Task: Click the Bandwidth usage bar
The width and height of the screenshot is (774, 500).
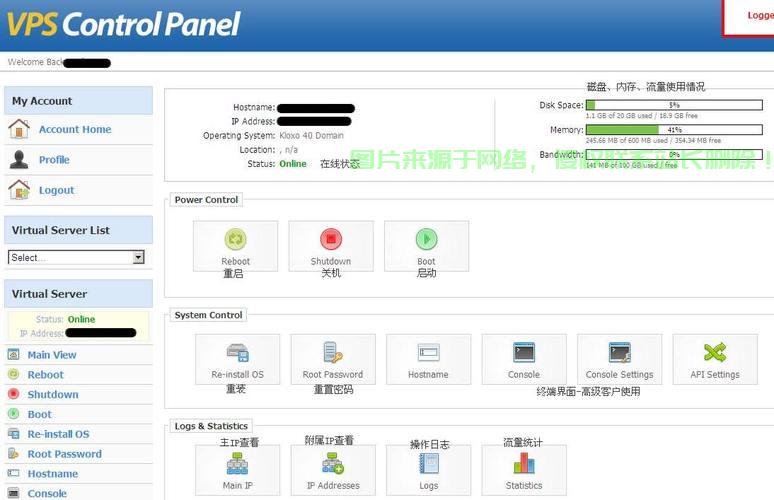Action: 674,154
